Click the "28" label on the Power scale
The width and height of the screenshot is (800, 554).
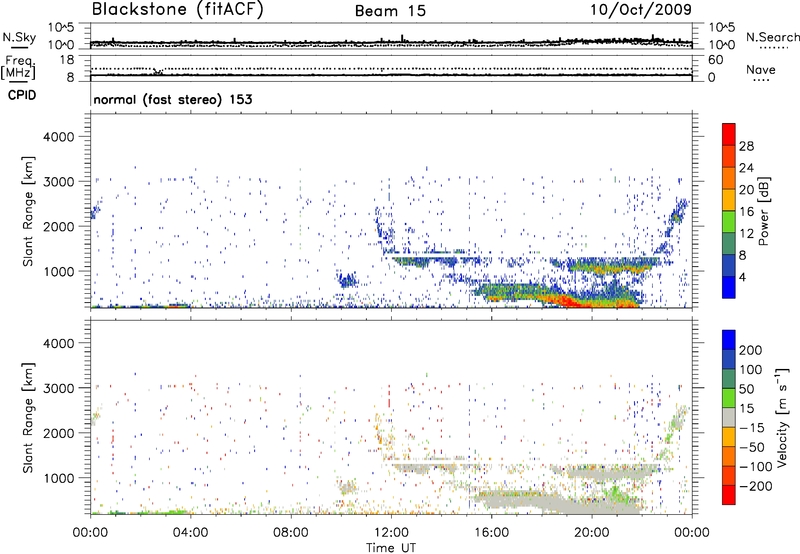click(x=746, y=146)
